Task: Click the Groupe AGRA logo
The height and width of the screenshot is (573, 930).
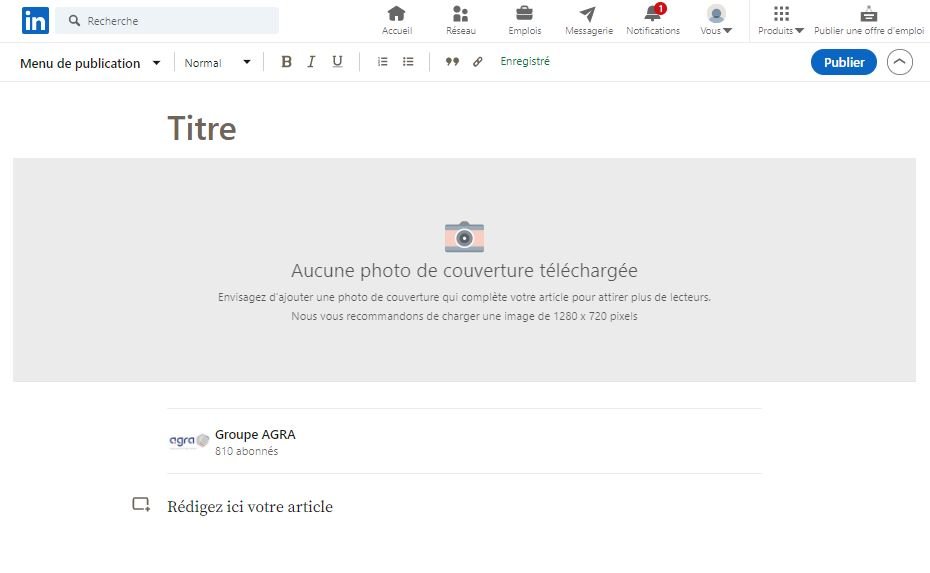Action: point(189,441)
